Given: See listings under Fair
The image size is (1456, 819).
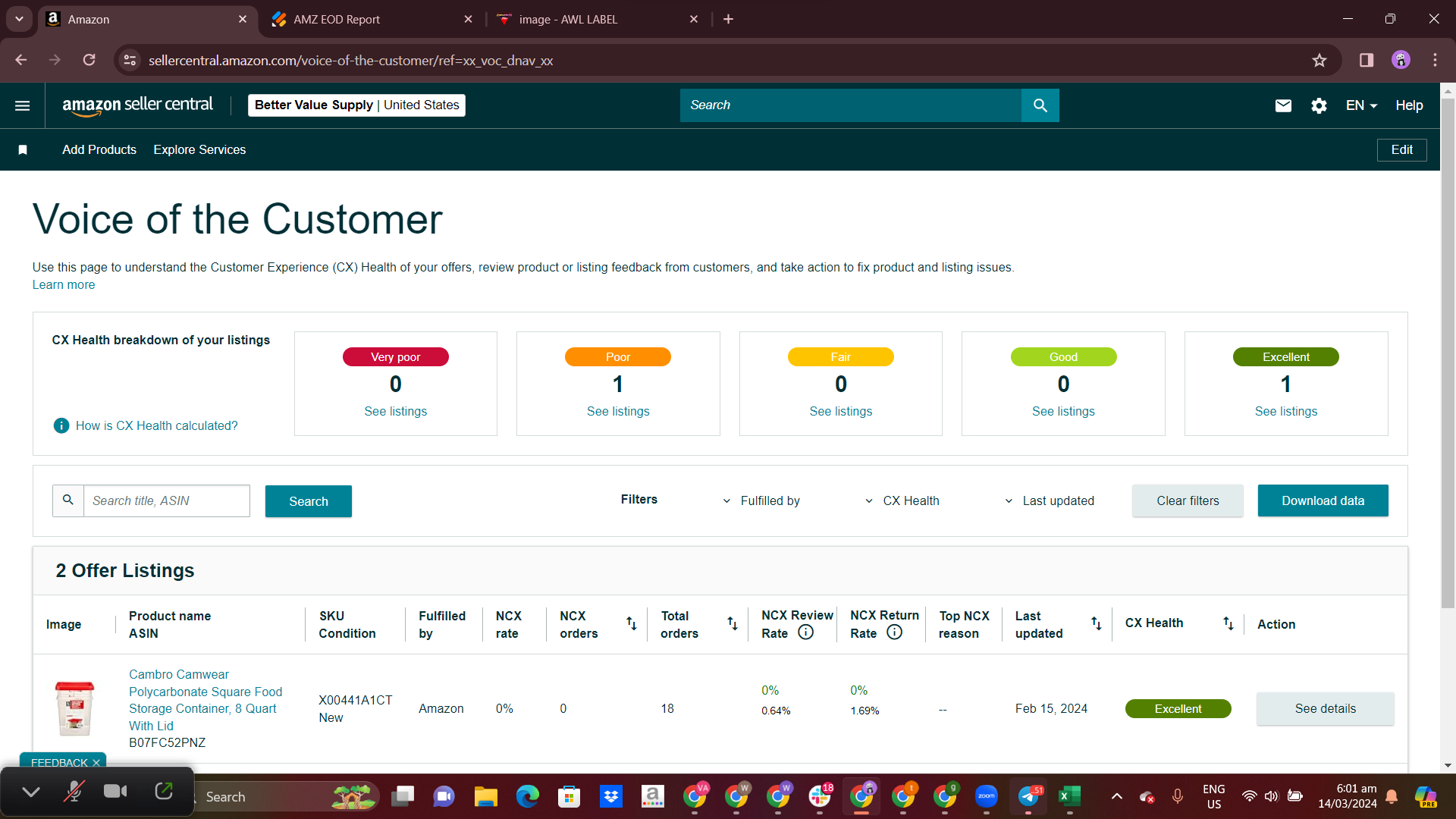Looking at the screenshot, I should (x=841, y=412).
